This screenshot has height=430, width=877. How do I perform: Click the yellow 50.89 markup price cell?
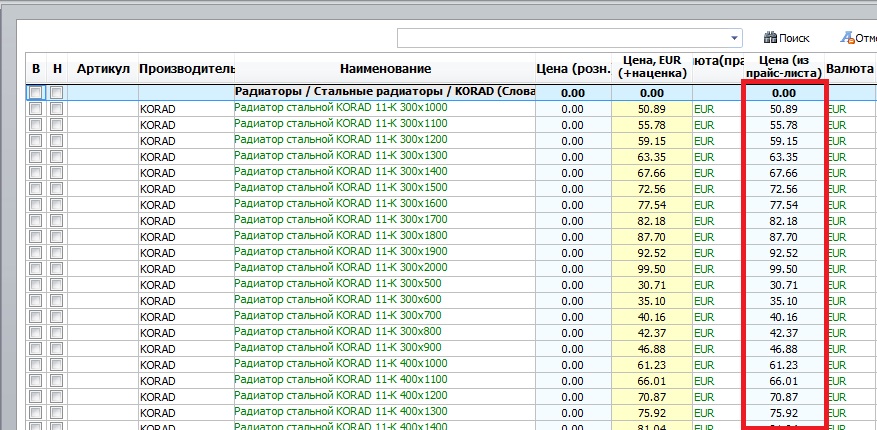pos(652,109)
